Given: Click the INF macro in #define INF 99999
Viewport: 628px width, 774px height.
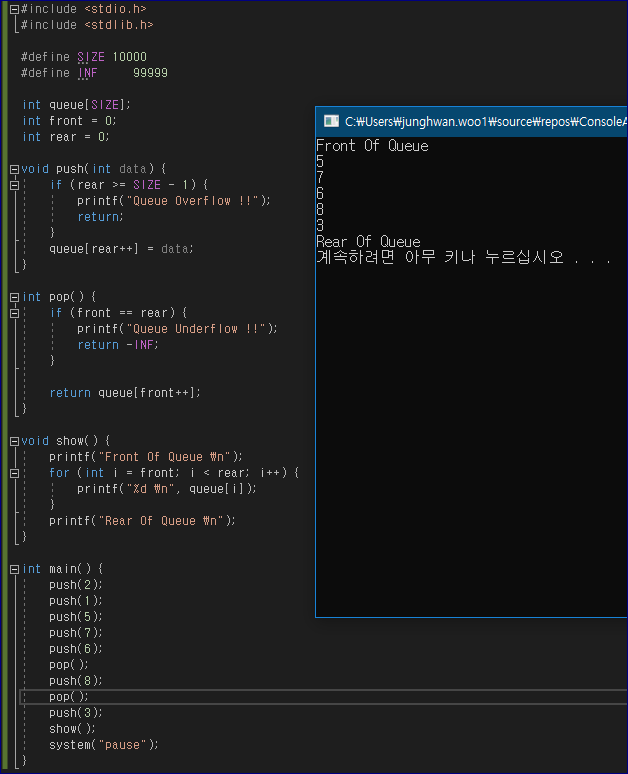Looking at the screenshot, I should 87,73.
